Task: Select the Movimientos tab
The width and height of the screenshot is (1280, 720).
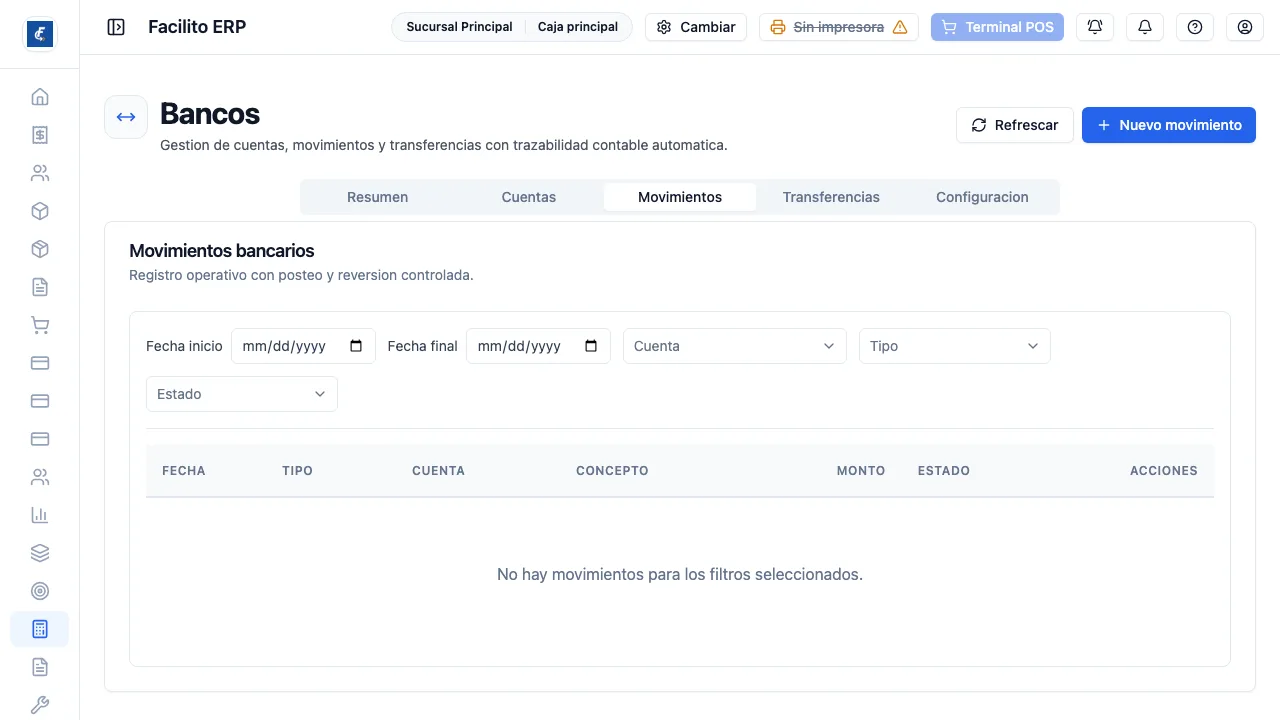Action: tap(680, 197)
